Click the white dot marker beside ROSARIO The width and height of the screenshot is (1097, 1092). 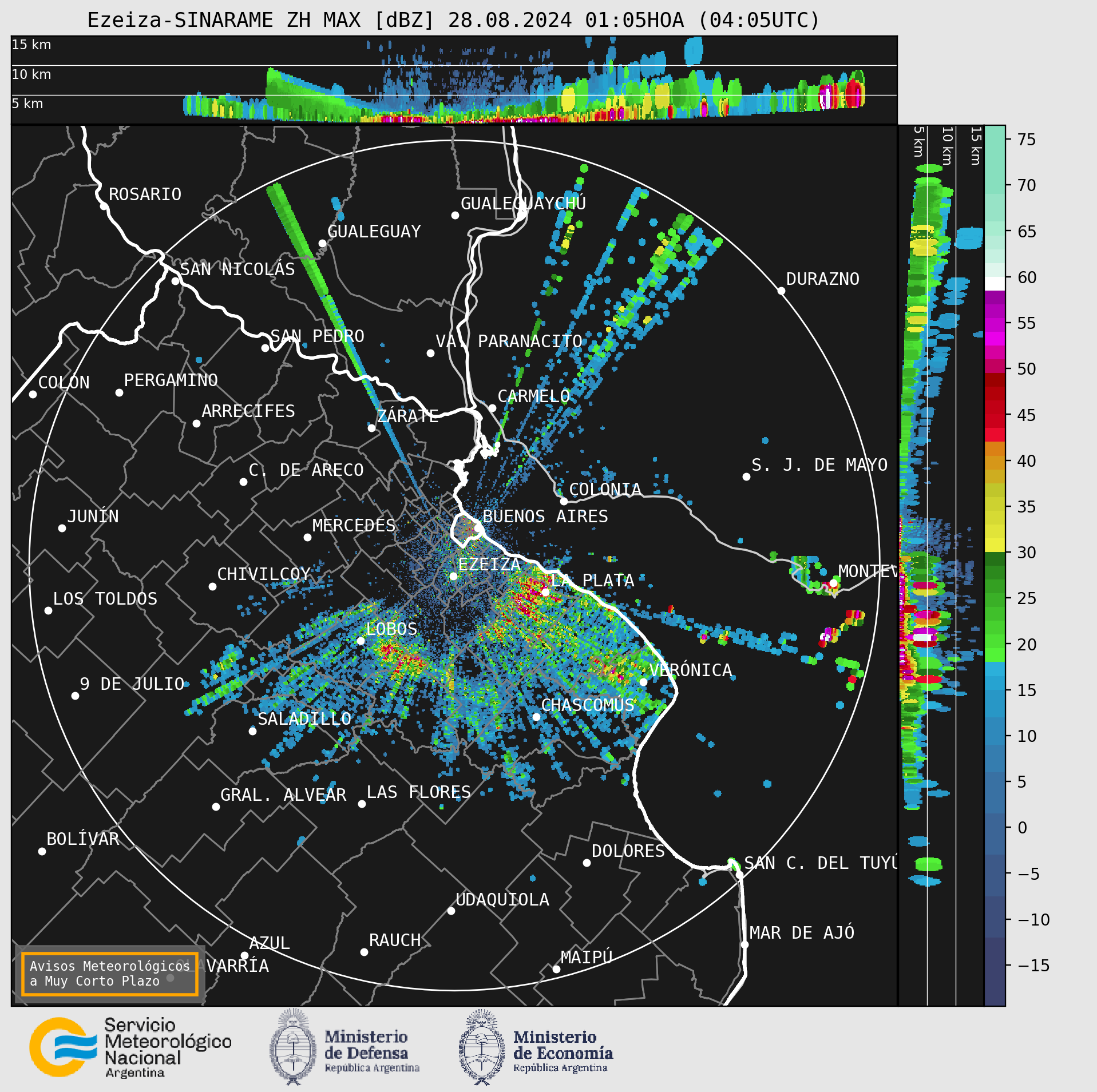click(x=104, y=206)
